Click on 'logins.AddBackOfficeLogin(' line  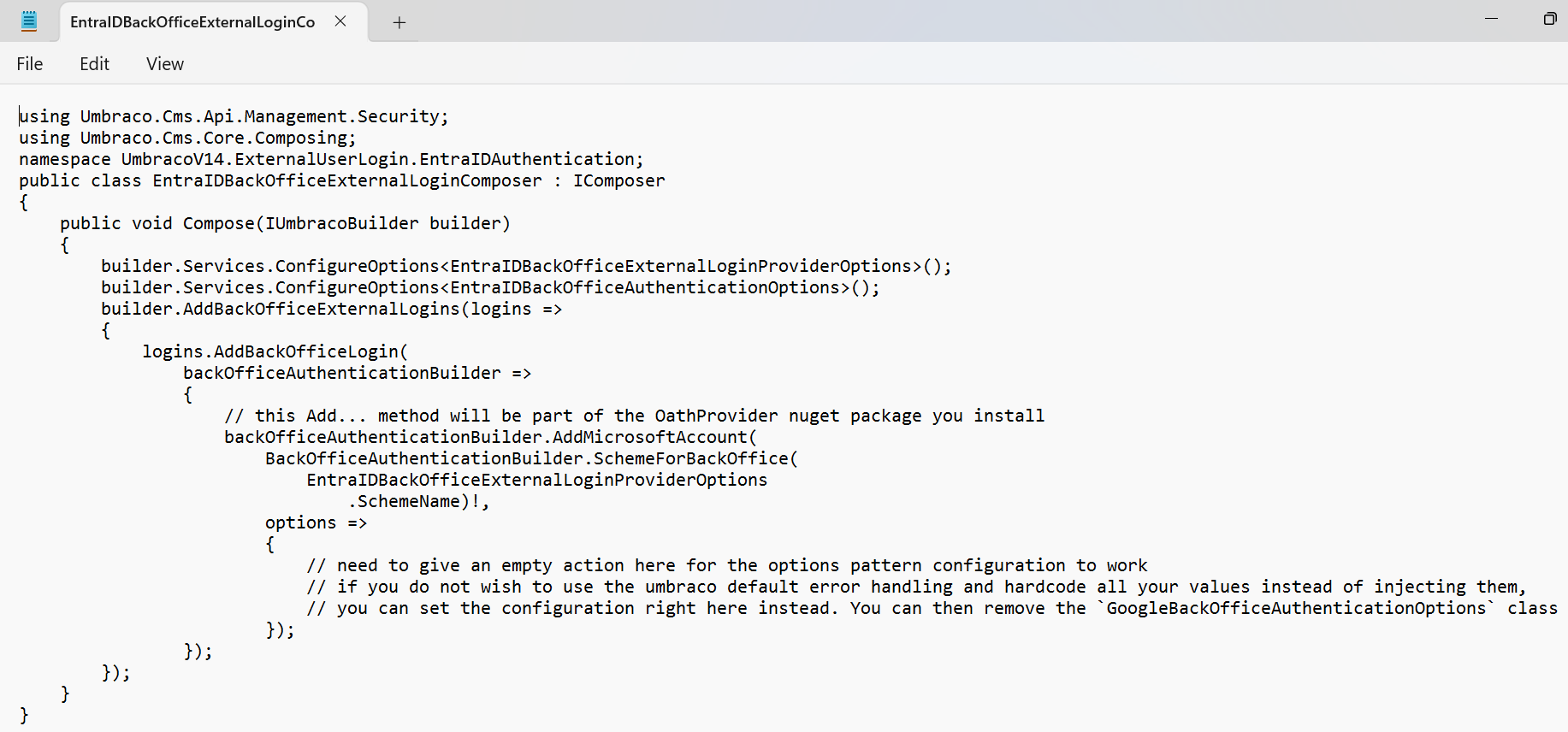[x=275, y=351]
